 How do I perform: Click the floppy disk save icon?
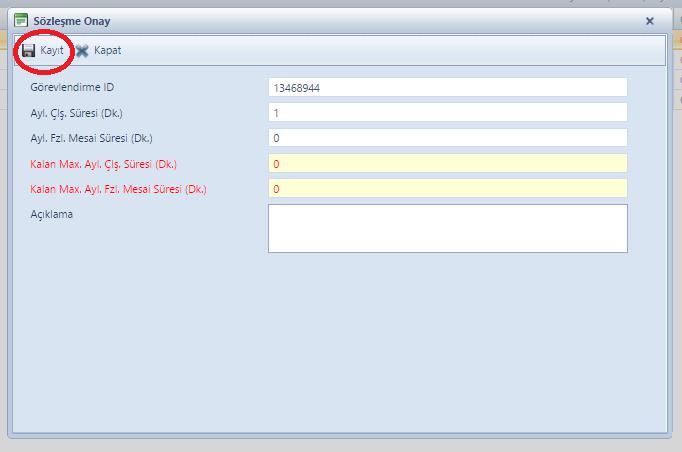28,50
